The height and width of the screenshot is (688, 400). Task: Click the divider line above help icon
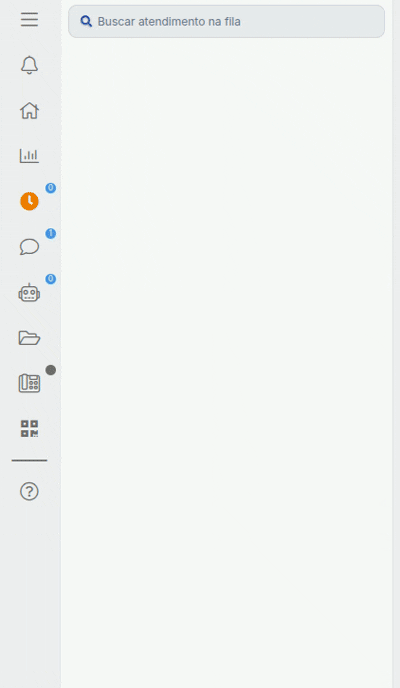pos(29,461)
